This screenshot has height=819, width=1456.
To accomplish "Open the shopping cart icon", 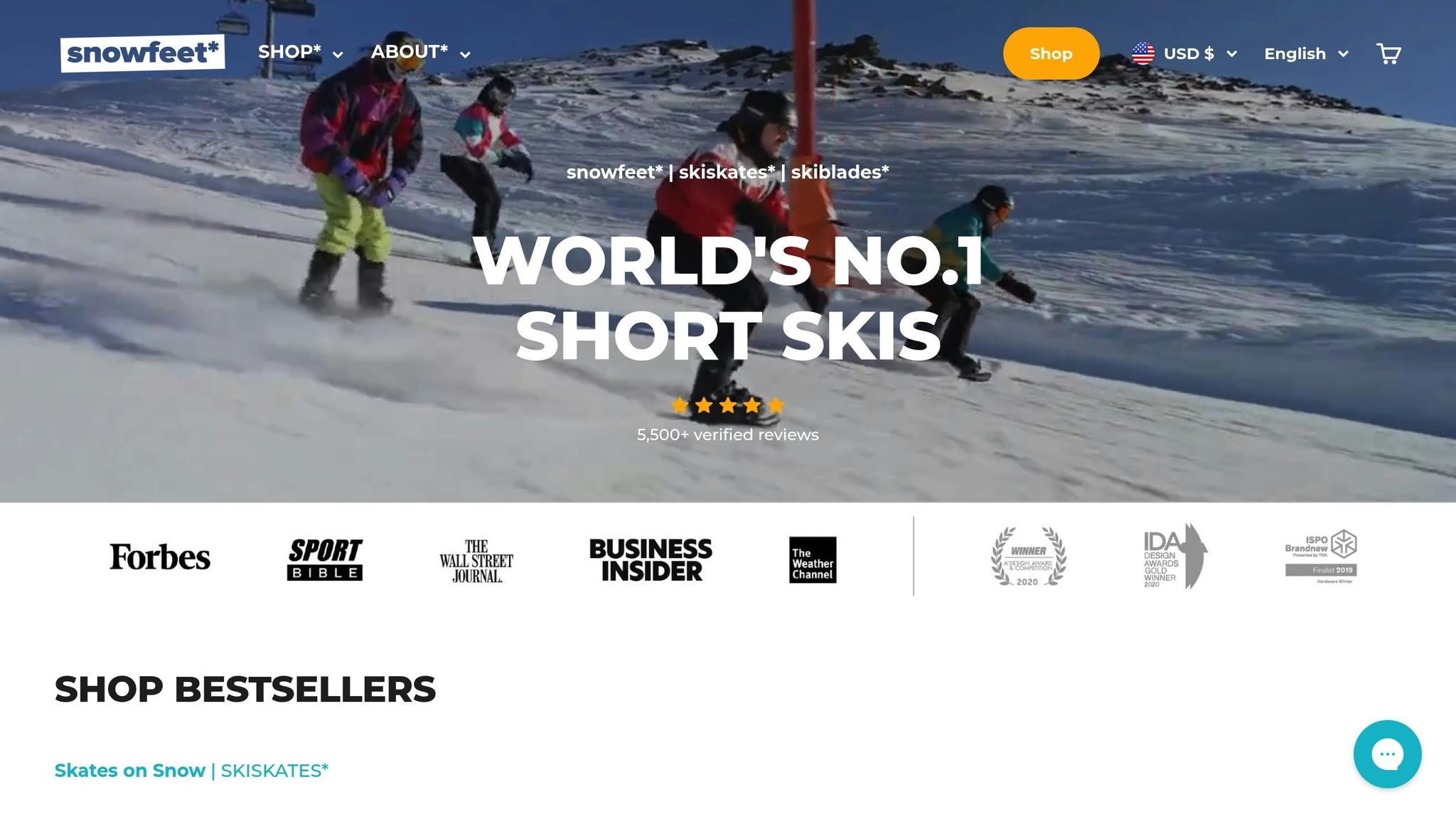I will click(1388, 54).
